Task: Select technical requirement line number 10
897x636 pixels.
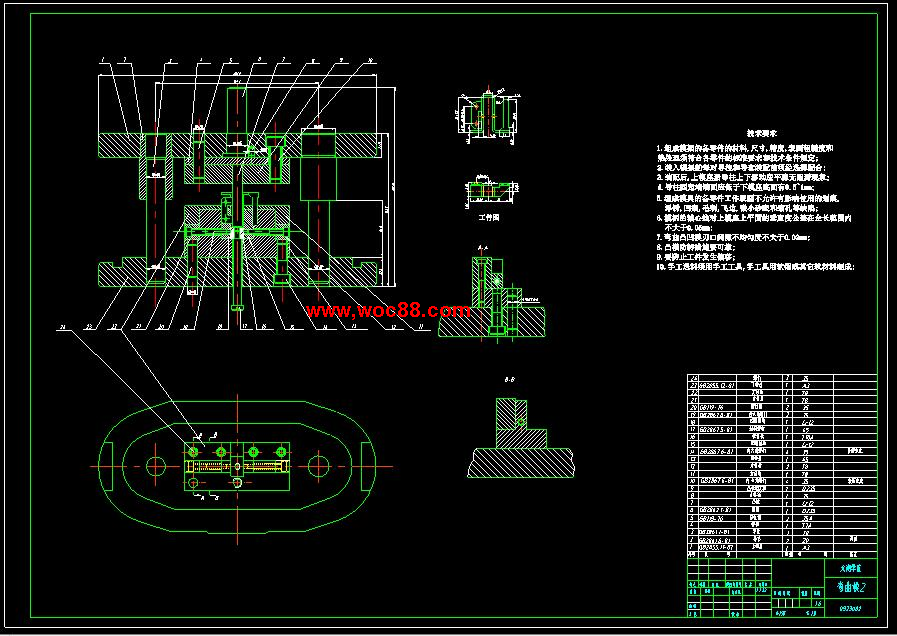Action: (x=756, y=267)
